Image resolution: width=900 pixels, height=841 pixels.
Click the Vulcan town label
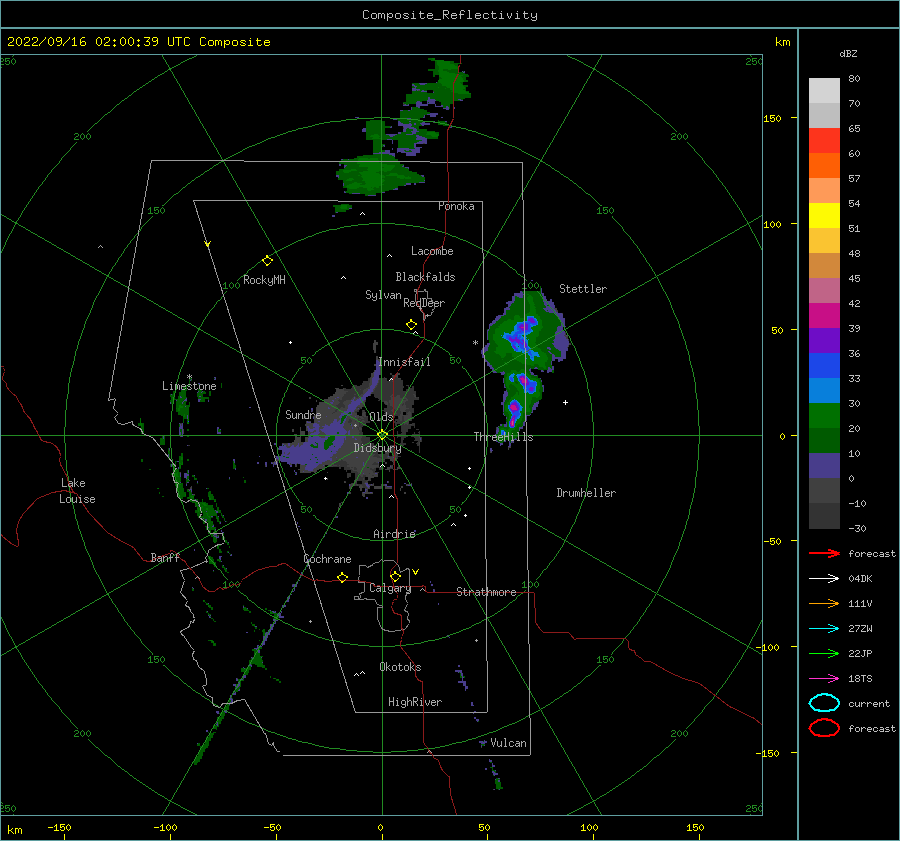pos(509,743)
